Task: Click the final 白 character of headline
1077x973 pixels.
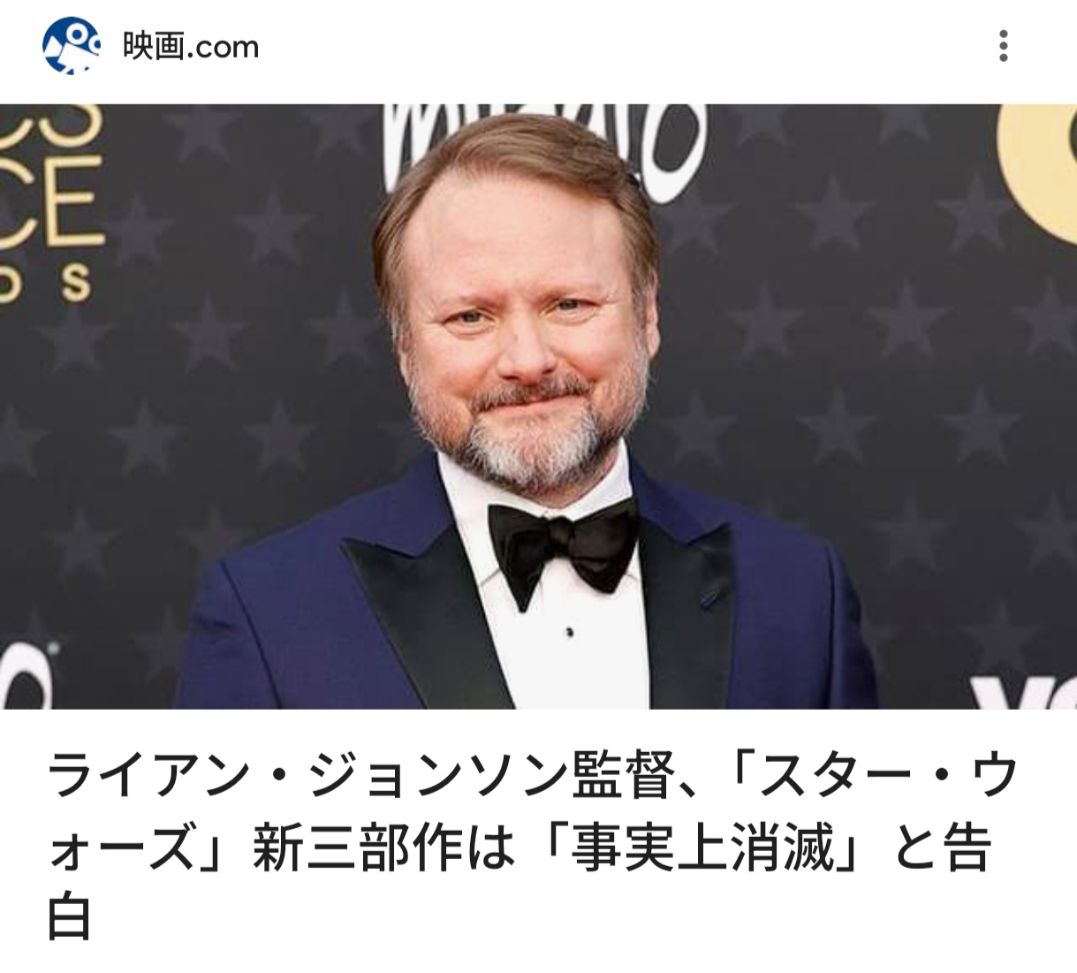Action: click(69, 919)
